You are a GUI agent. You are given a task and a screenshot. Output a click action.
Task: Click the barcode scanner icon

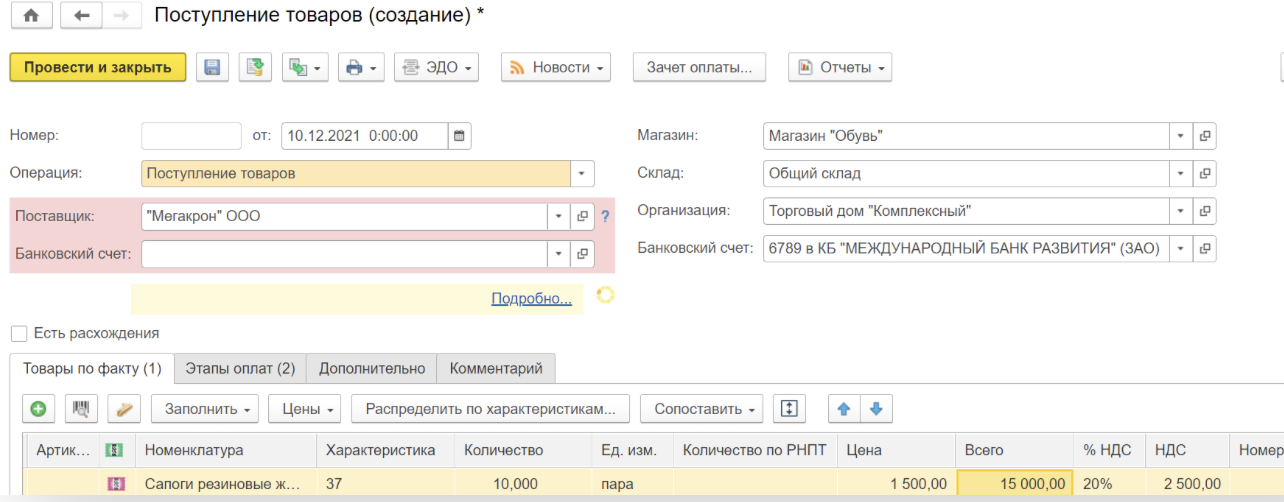click(x=81, y=408)
